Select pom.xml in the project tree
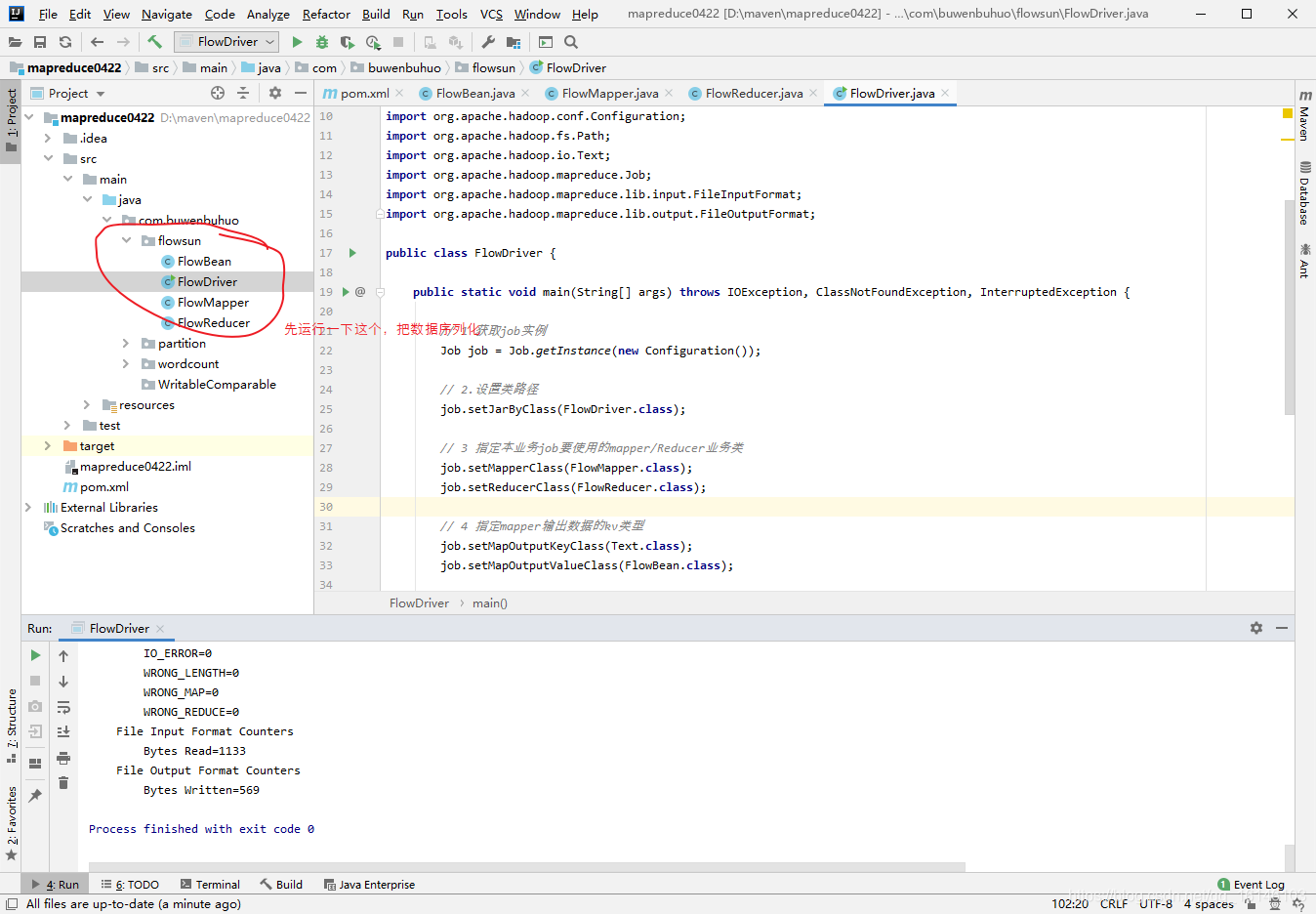The width and height of the screenshot is (1316, 914). (x=104, y=487)
